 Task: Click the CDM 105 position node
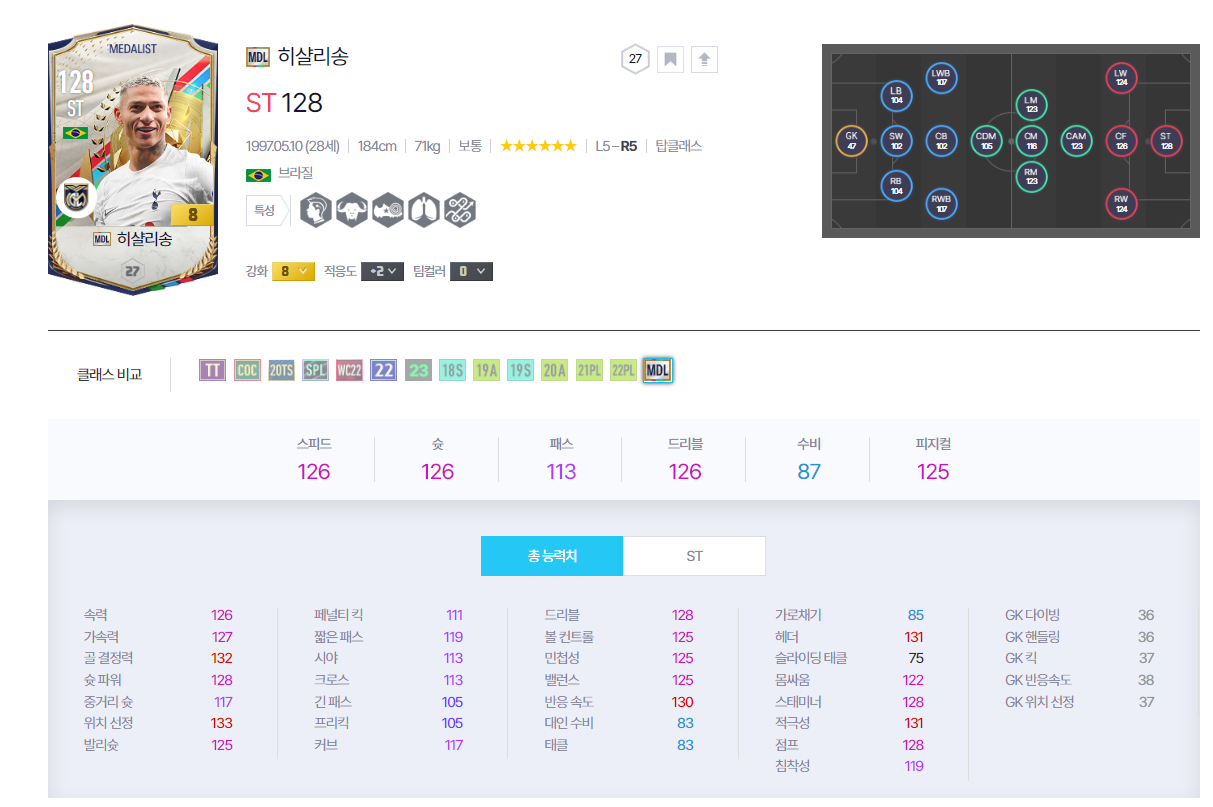986,141
